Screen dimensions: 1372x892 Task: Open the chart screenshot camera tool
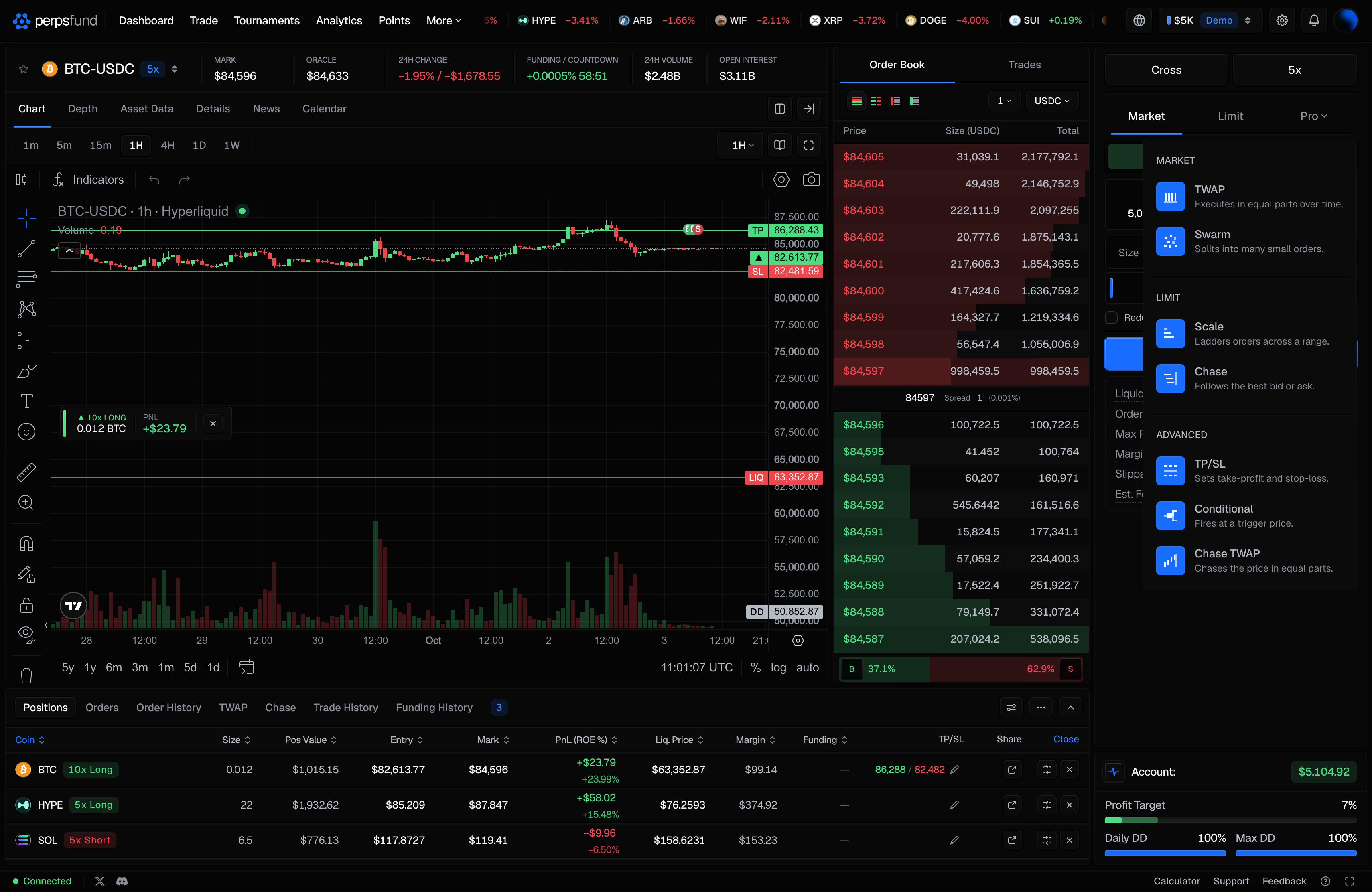(x=811, y=180)
